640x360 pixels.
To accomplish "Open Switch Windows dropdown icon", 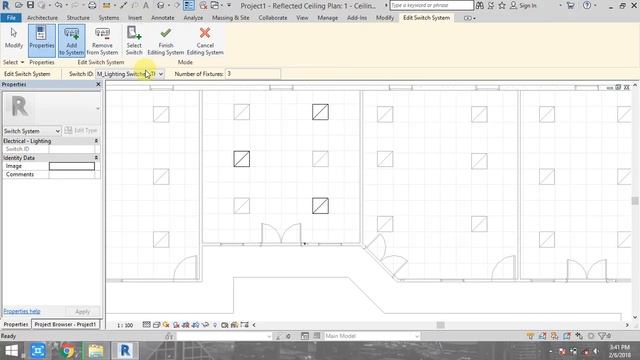I will tap(215, 5).
